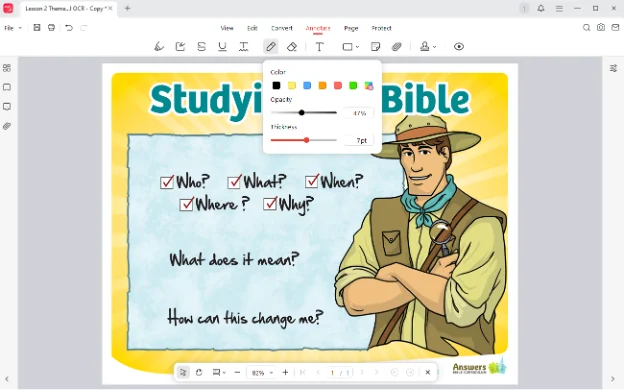Activate the select cursor tool
The image size is (624, 390).
[183, 372]
